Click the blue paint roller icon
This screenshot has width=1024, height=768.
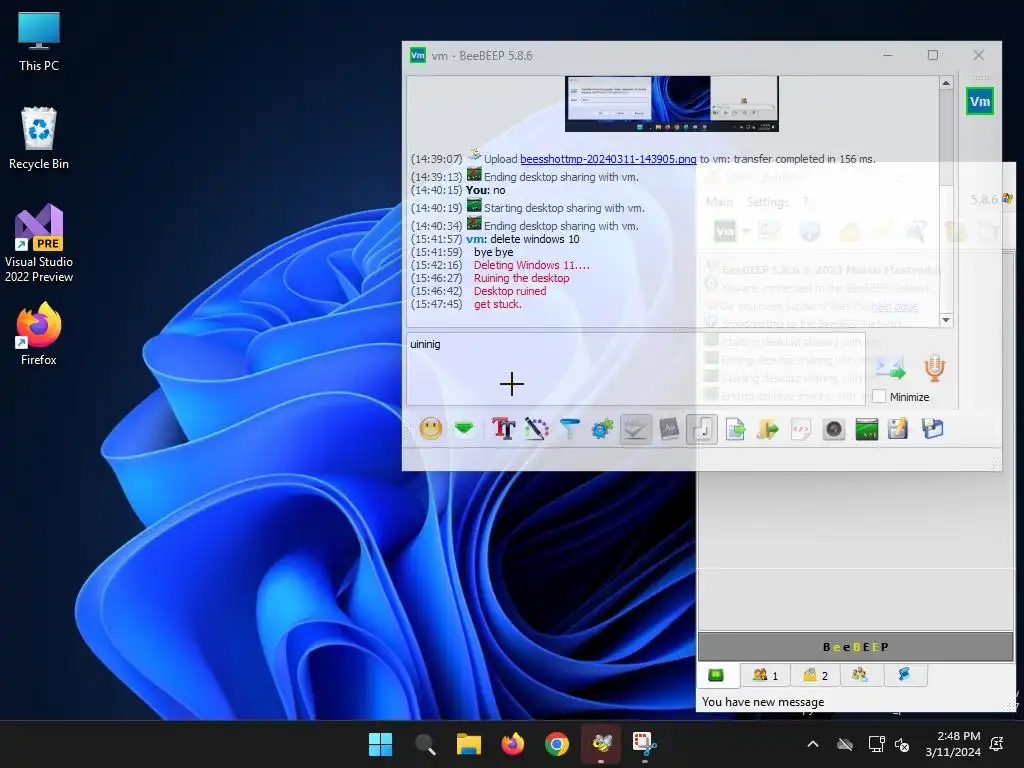click(569, 429)
